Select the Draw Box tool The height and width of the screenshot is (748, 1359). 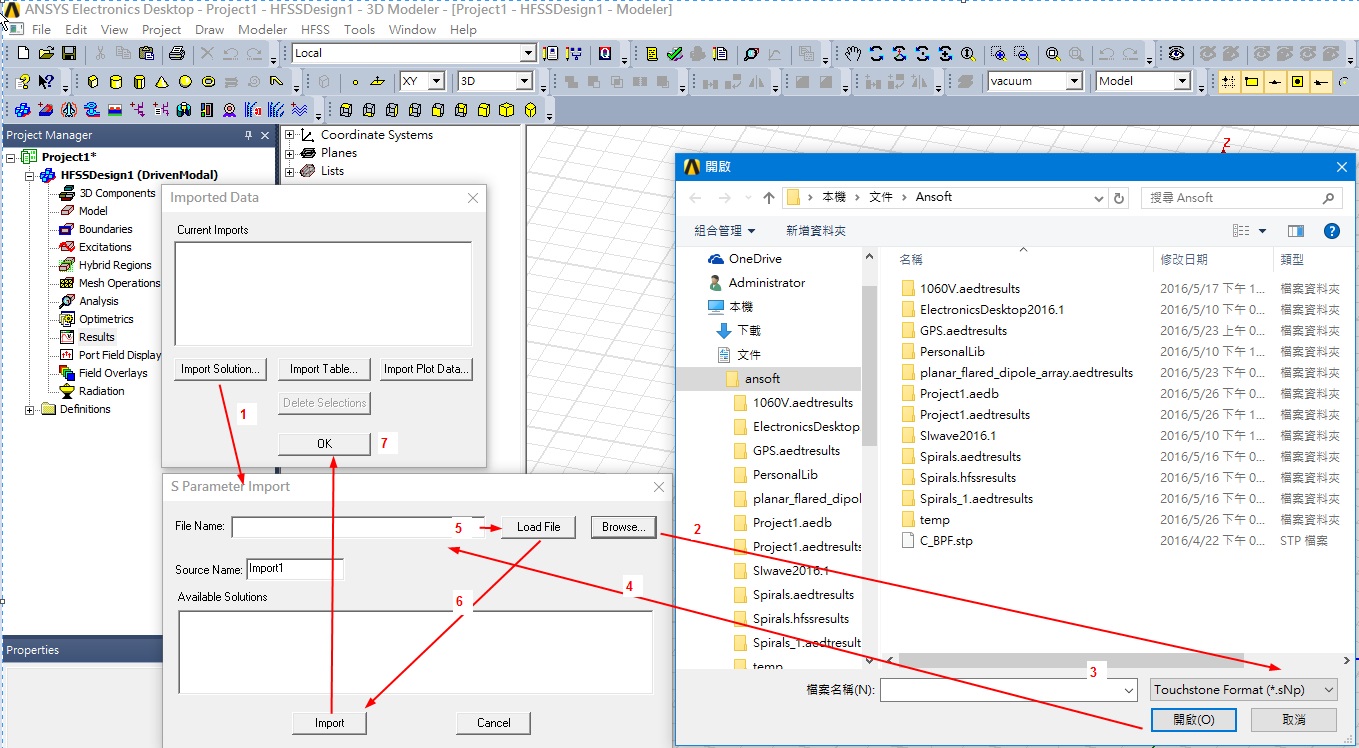[94, 81]
